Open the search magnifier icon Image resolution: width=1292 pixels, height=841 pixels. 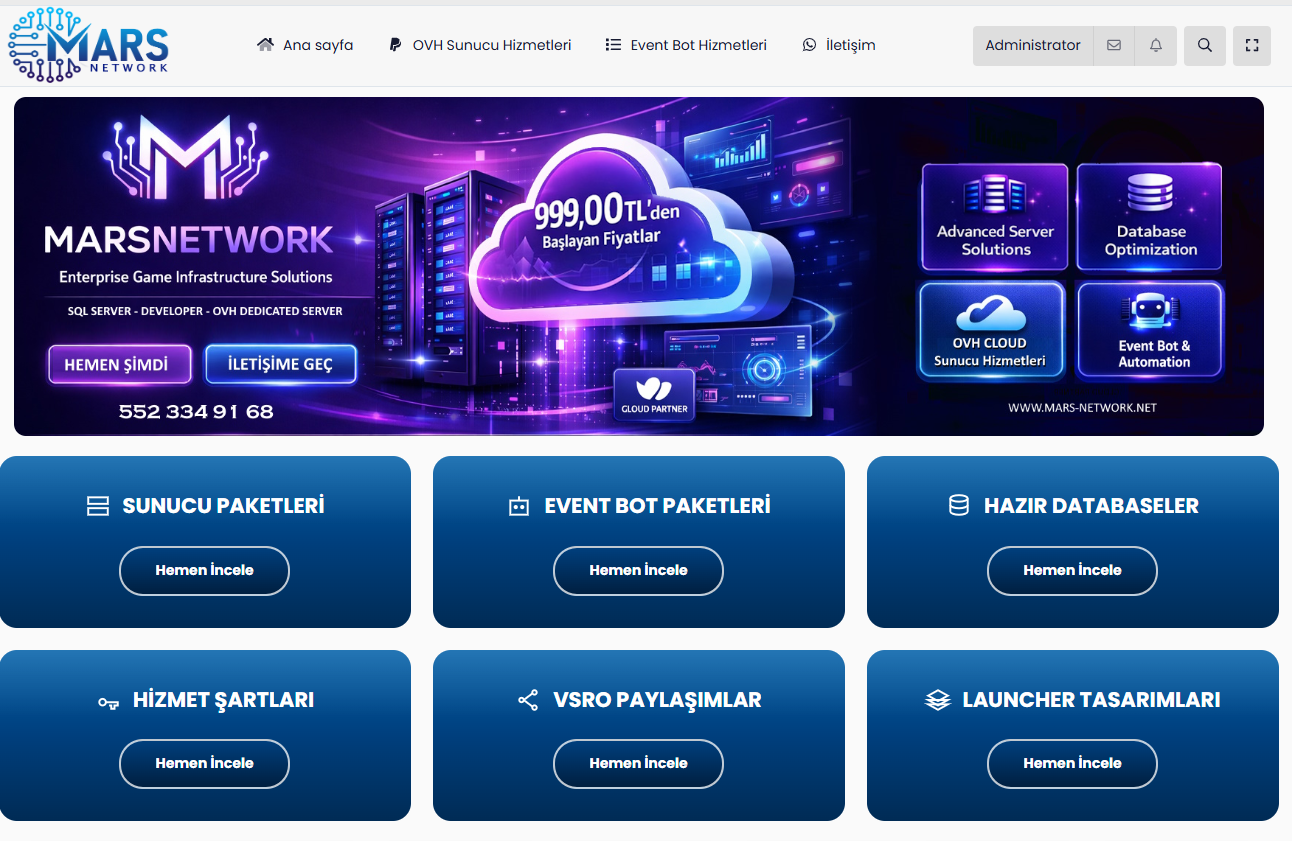click(x=1205, y=45)
